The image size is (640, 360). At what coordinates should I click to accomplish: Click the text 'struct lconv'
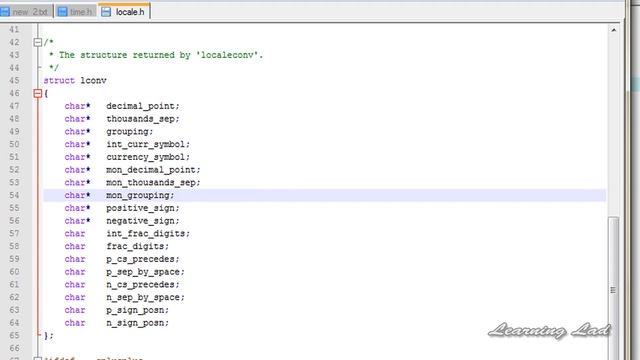(75, 80)
